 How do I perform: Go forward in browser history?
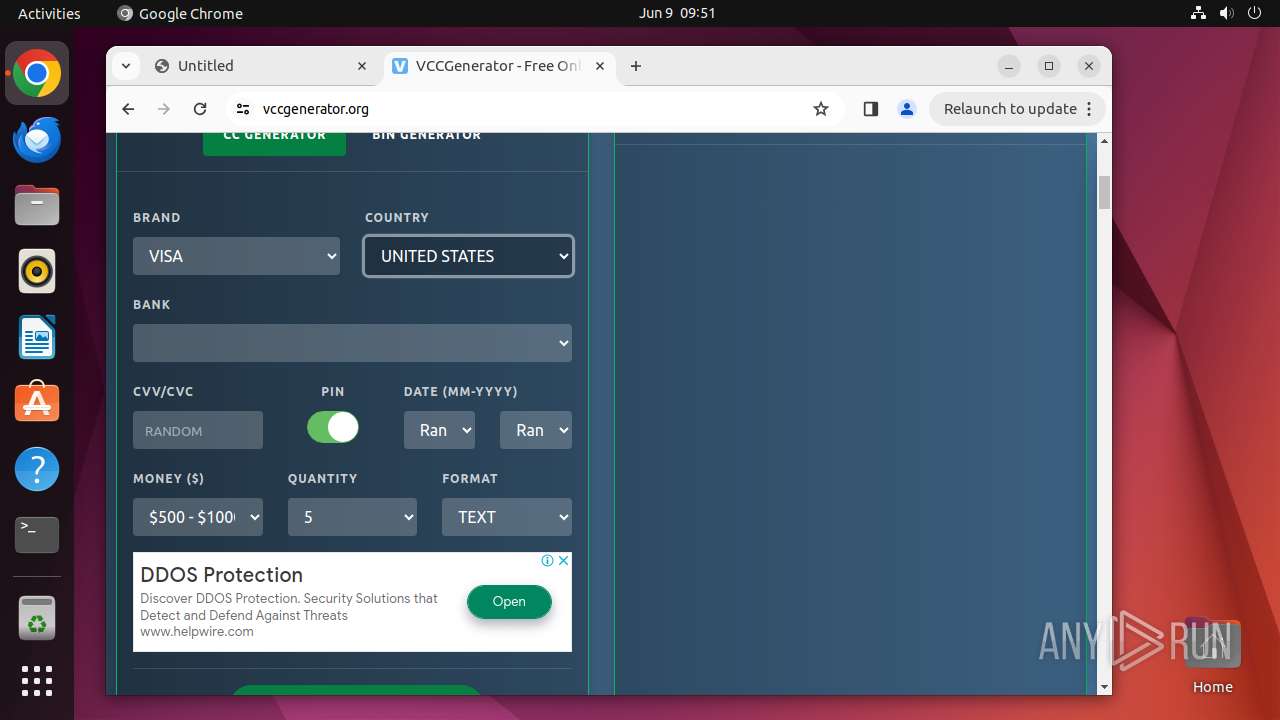[164, 109]
